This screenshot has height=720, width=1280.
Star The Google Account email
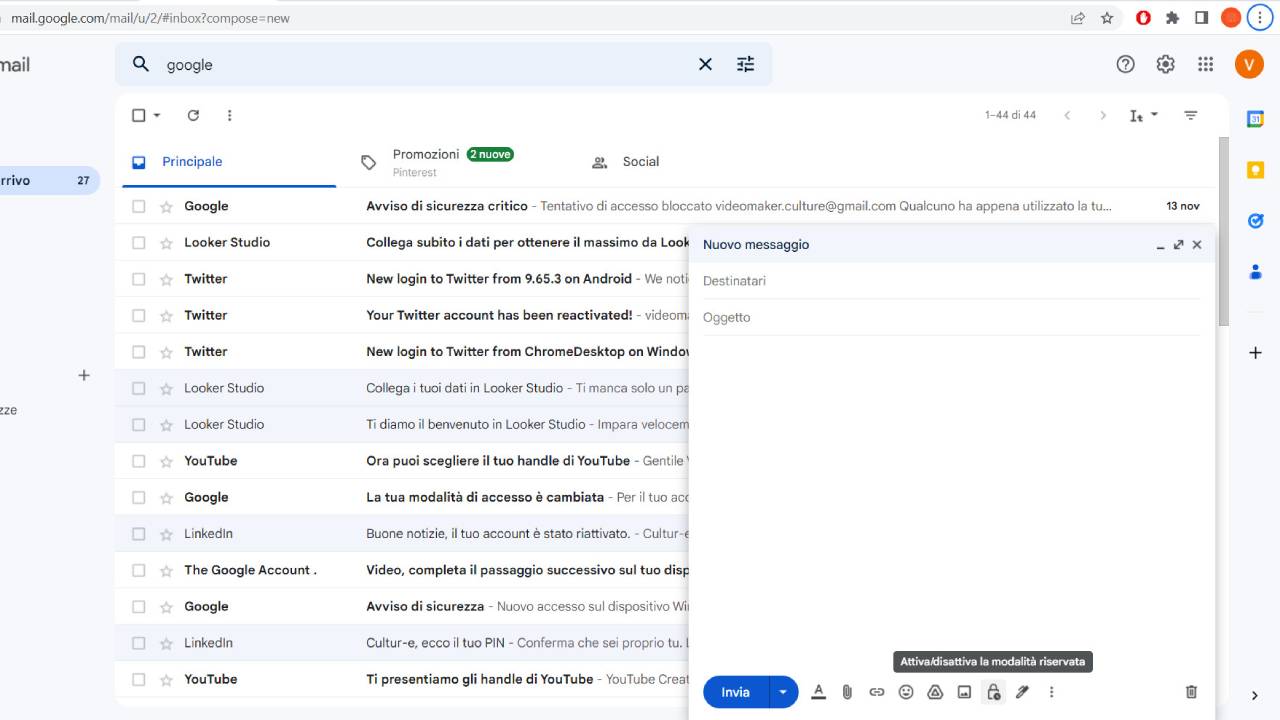pos(166,570)
